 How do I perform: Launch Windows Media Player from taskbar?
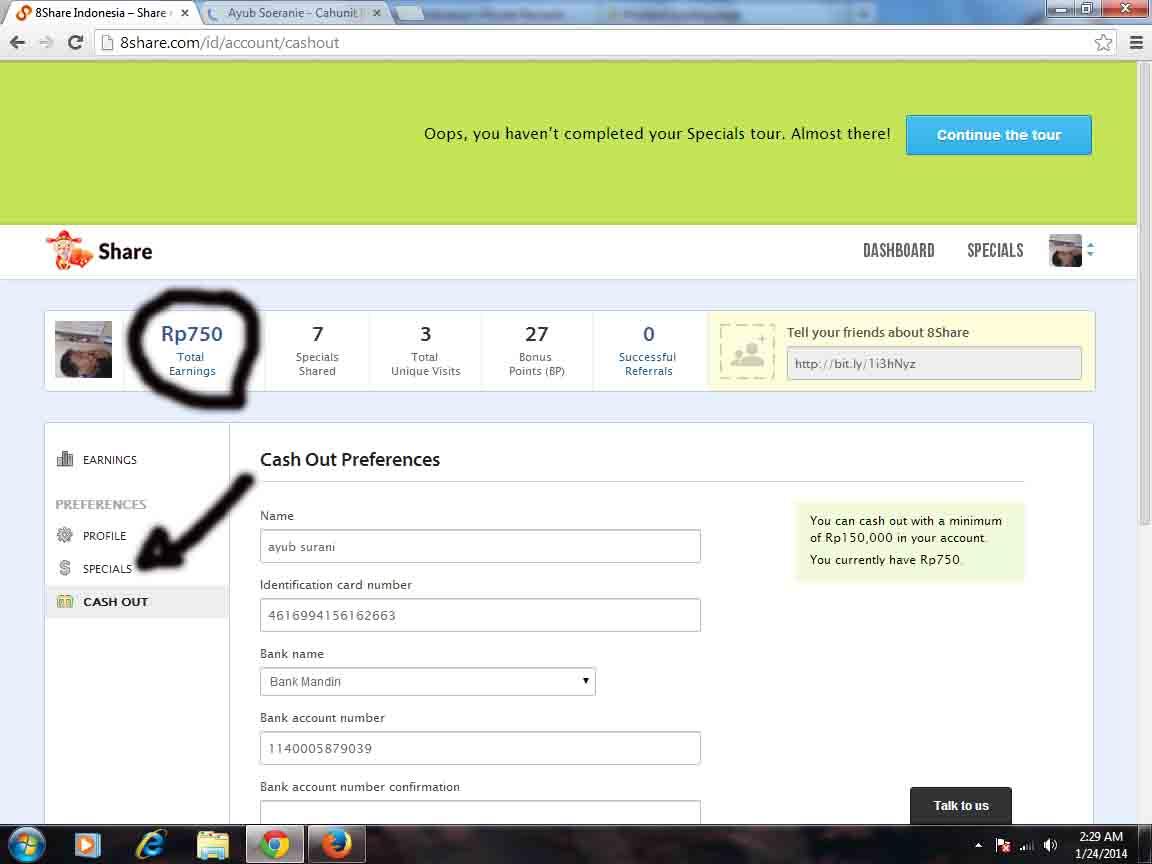[87, 844]
